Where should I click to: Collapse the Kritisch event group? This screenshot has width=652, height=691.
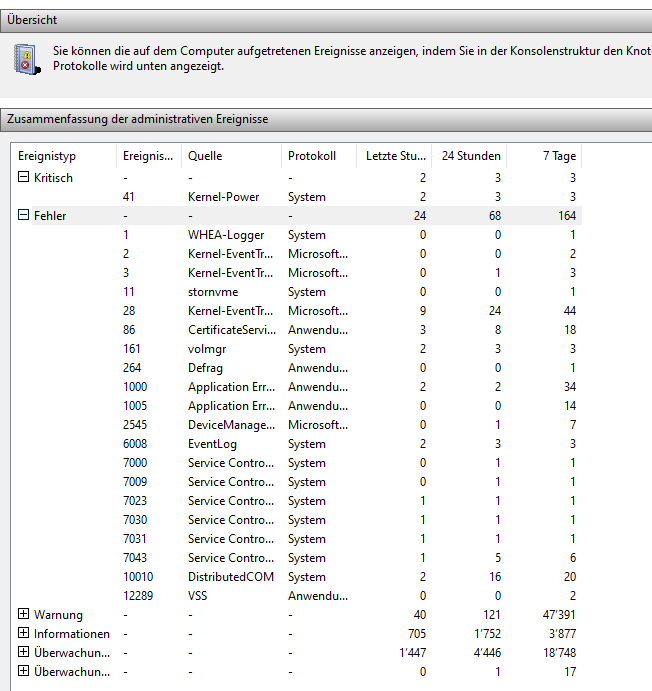tap(23, 177)
